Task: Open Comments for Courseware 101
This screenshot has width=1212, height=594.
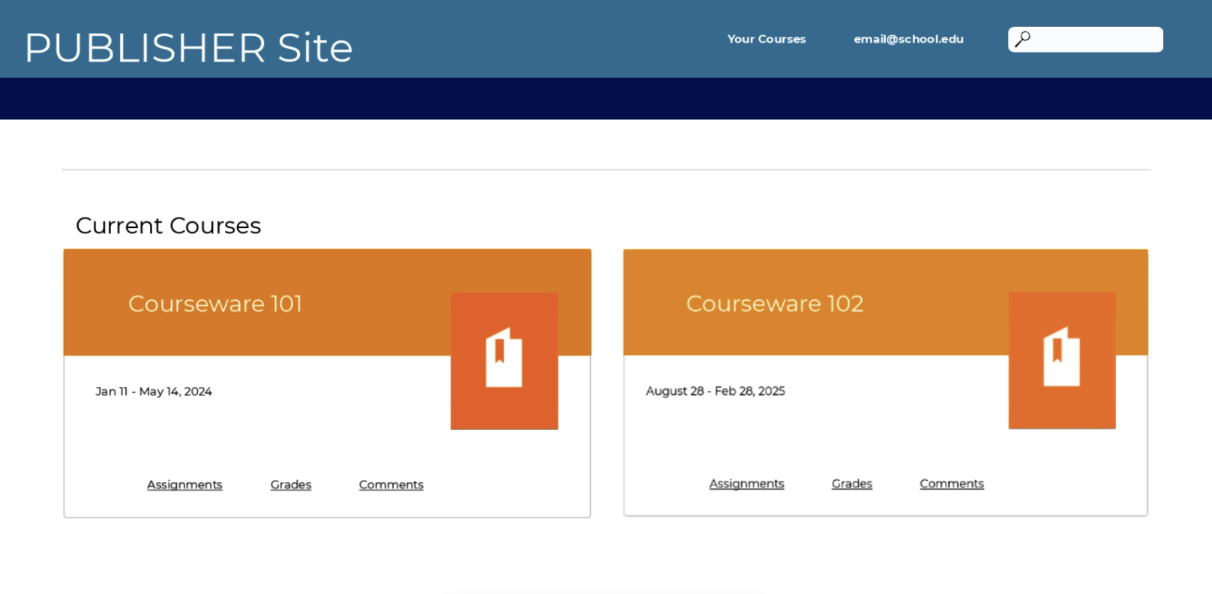Action: point(391,484)
